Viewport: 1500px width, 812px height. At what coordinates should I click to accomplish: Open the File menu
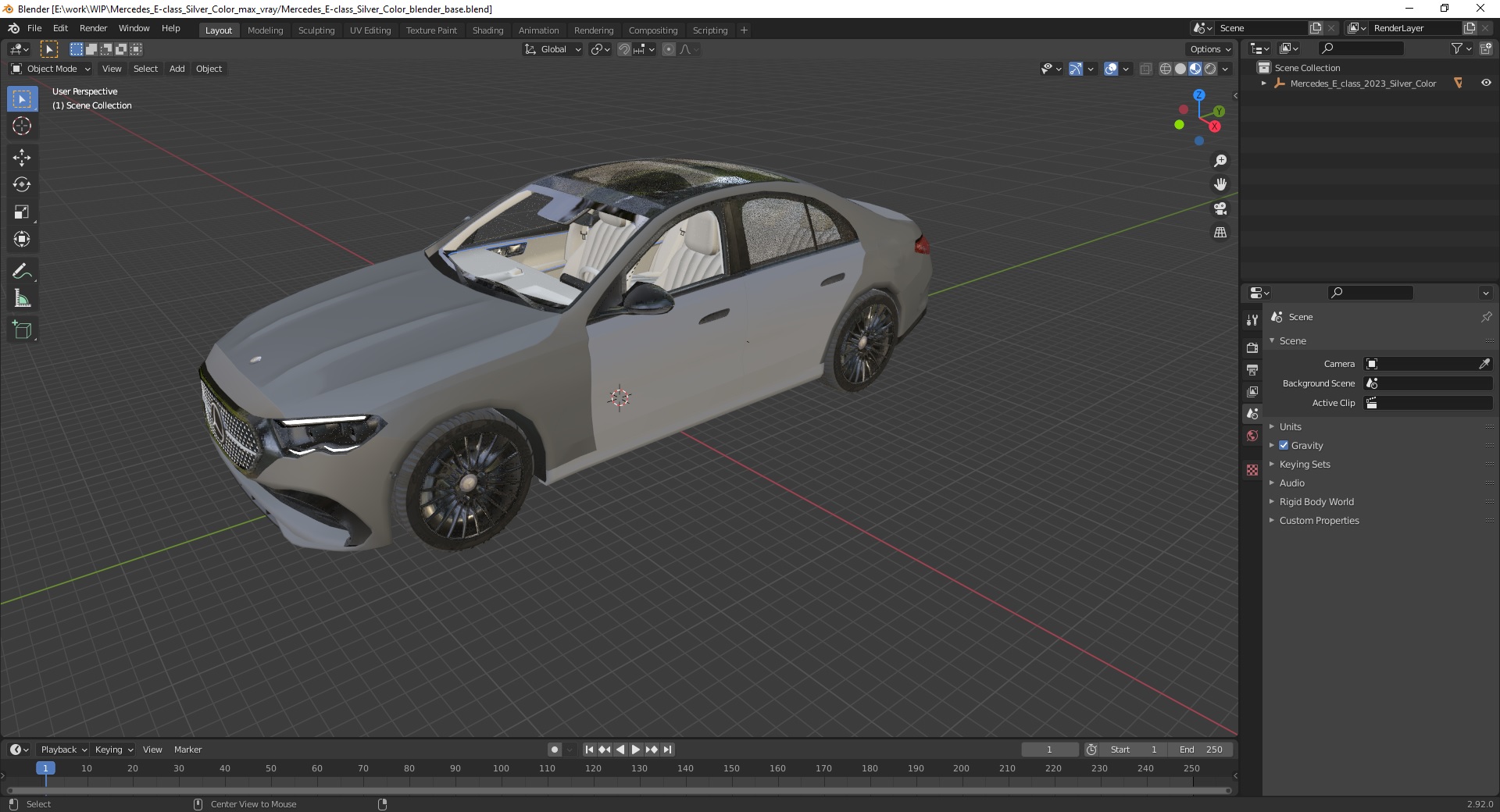click(x=34, y=28)
